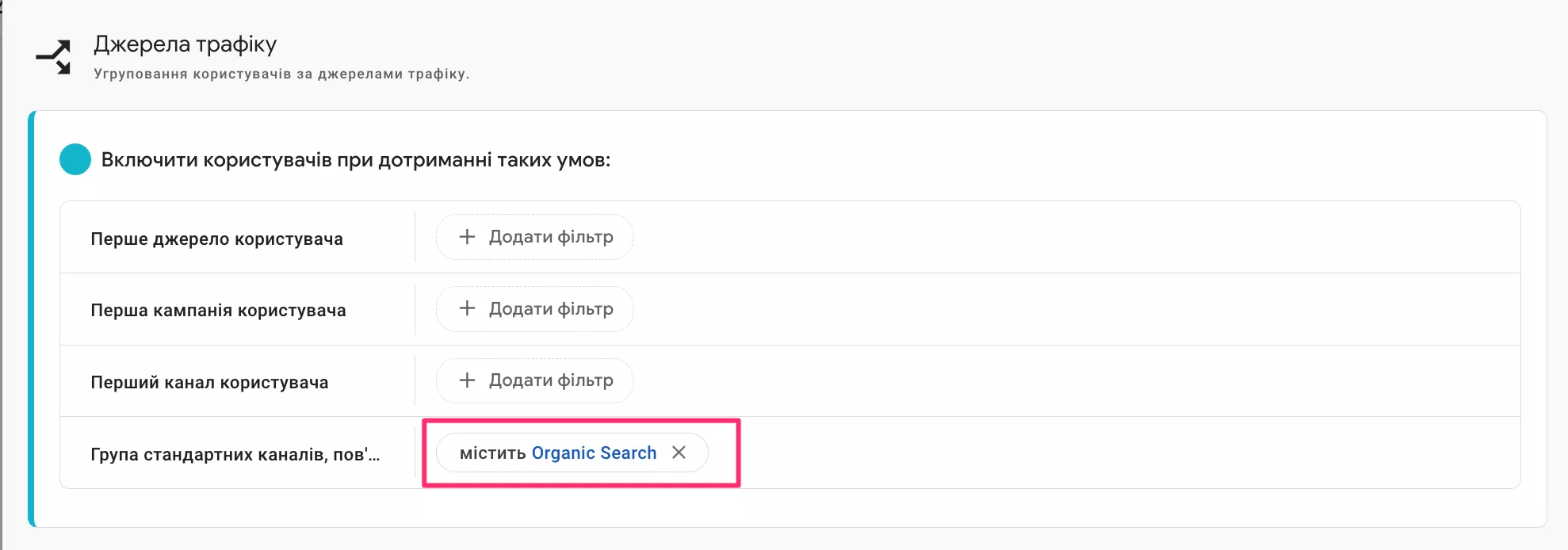Click the teal left border of card
The width and height of the screenshot is (1568, 550).
tap(32, 319)
